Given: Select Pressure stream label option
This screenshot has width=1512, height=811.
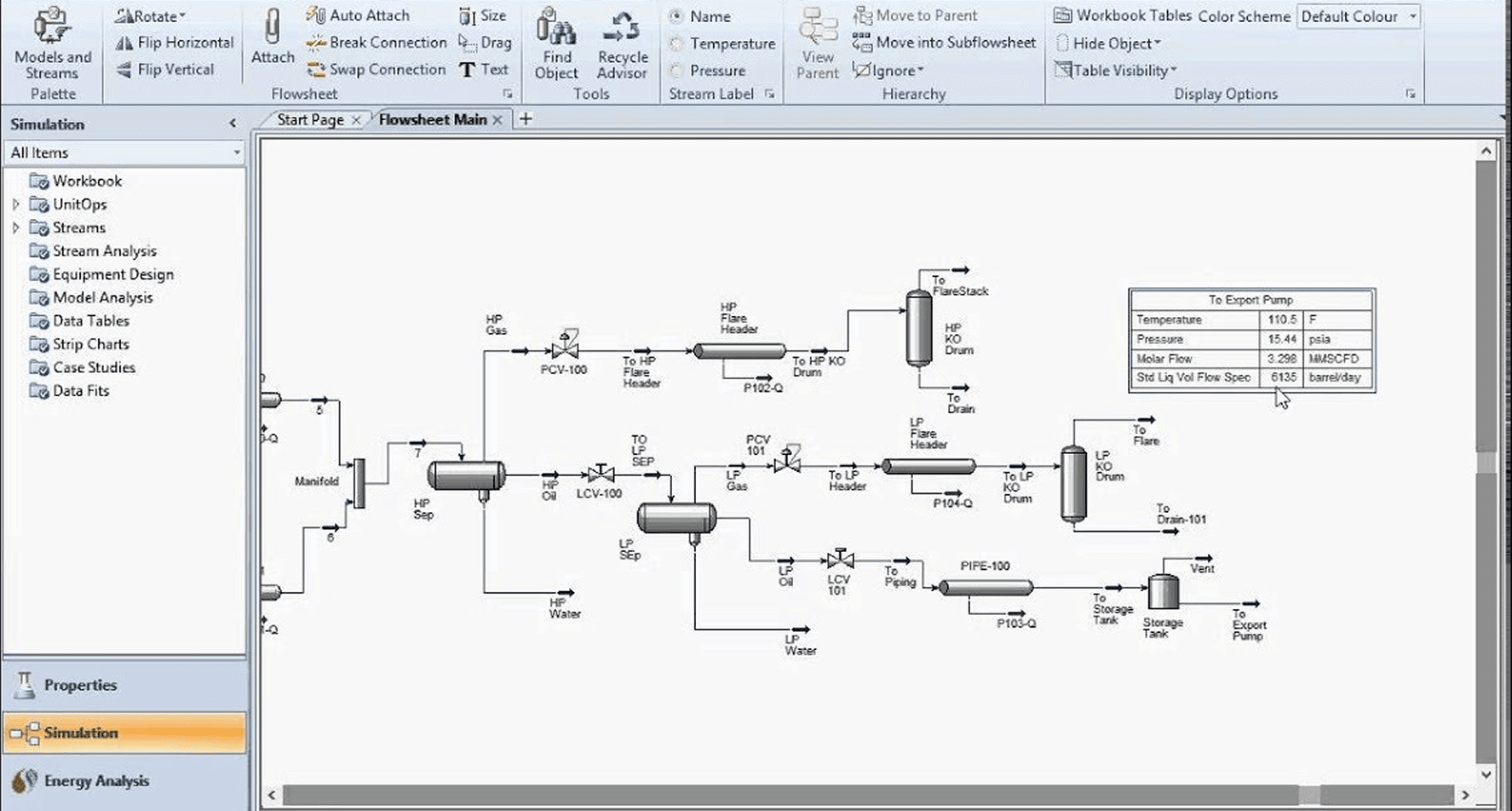Looking at the screenshot, I should coord(708,71).
